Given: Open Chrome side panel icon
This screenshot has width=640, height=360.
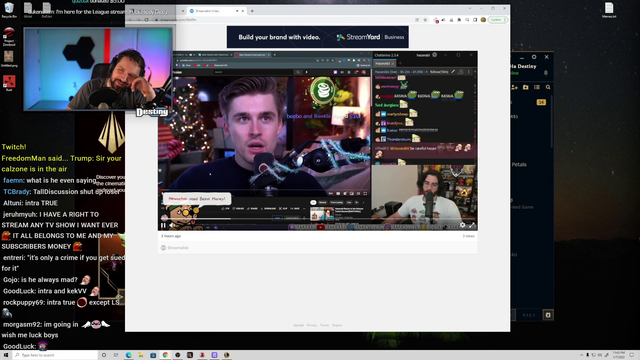Looking at the screenshot, I should 475,20.
